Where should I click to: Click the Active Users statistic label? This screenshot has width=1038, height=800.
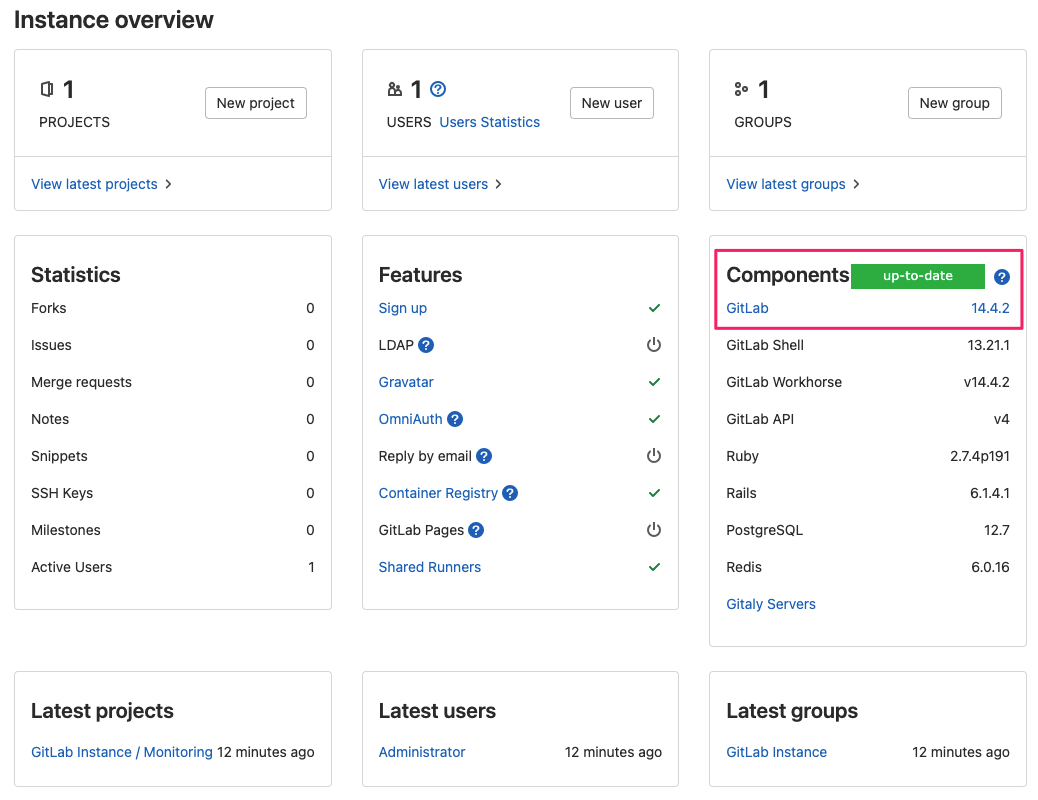[x=71, y=567]
